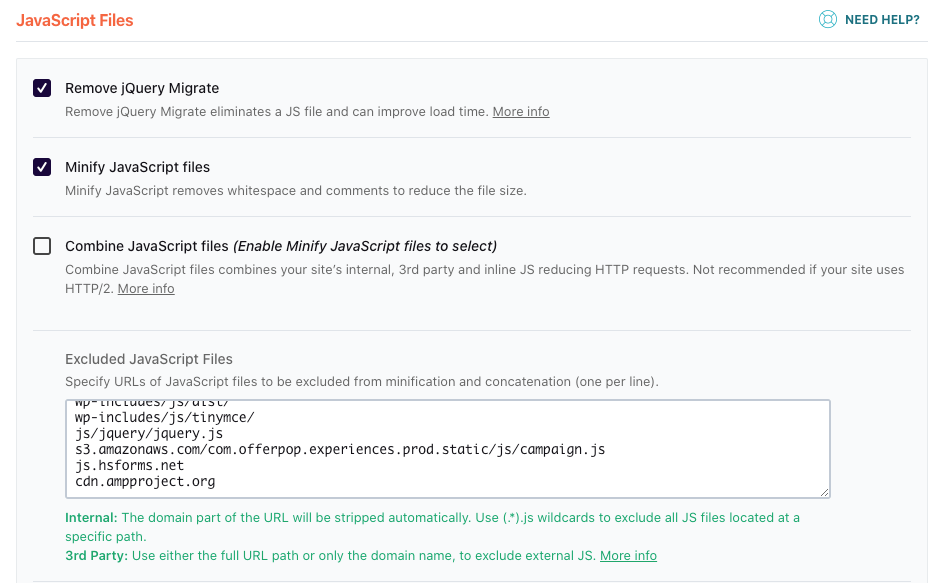The height and width of the screenshot is (583, 931).
Task: Click the green Internal hint text
Action: (90, 518)
